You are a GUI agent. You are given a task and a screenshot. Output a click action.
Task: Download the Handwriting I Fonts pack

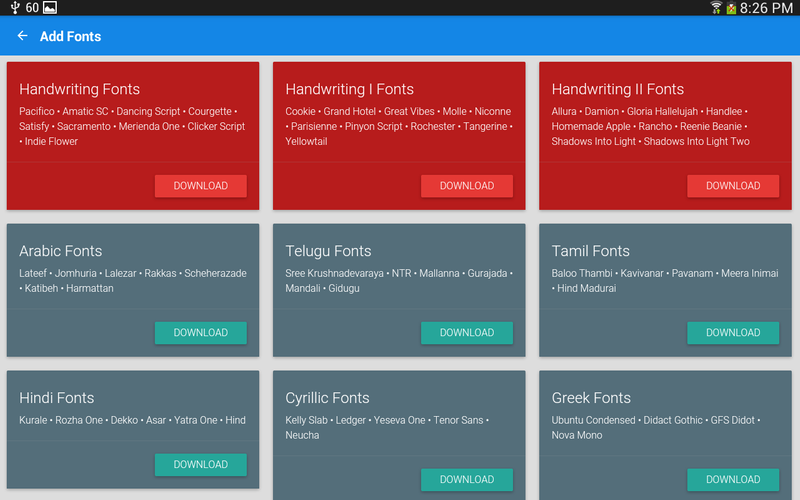[x=467, y=186]
